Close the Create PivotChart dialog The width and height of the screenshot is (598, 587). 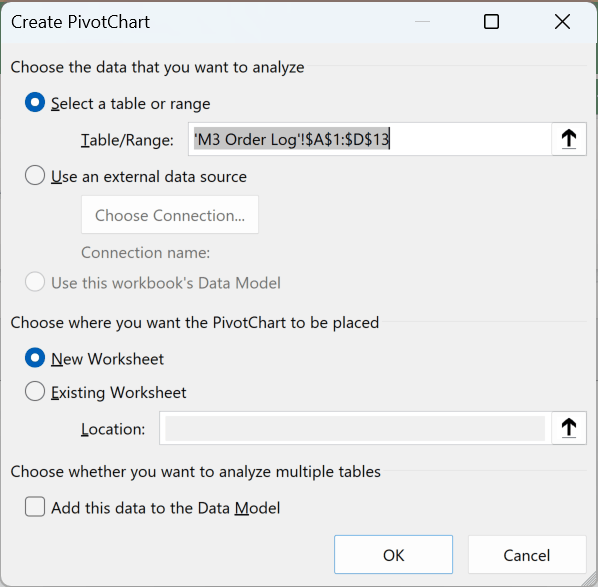click(562, 22)
